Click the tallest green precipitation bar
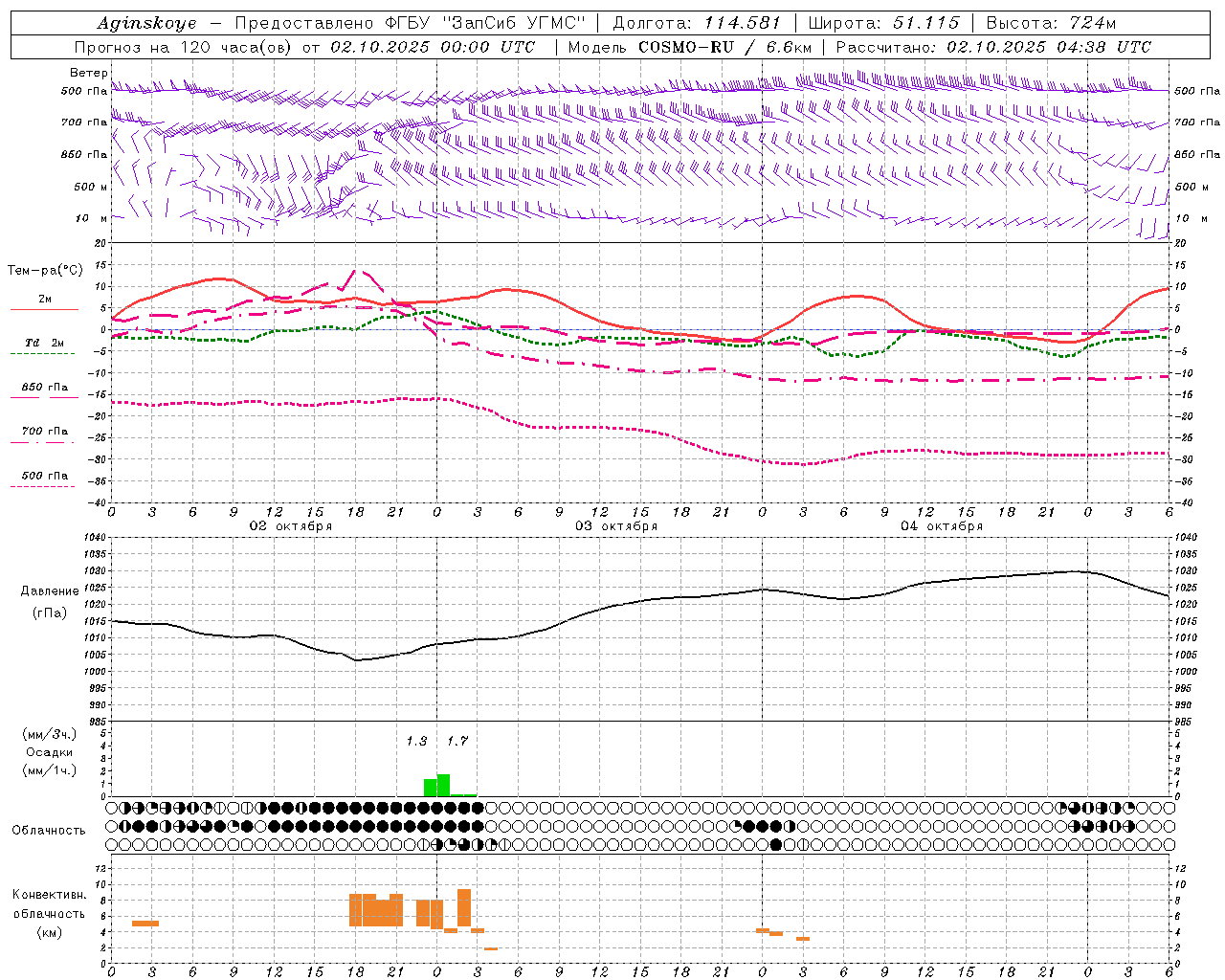The image size is (1225, 980). [x=444, y=785]
